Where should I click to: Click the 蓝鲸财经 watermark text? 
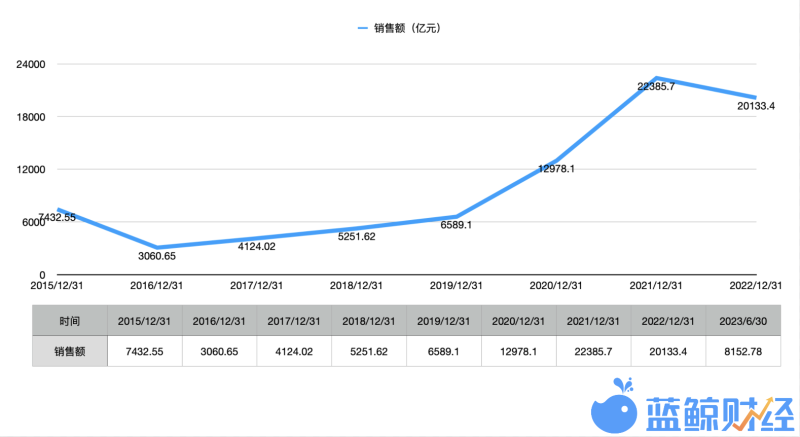point(714,412)
